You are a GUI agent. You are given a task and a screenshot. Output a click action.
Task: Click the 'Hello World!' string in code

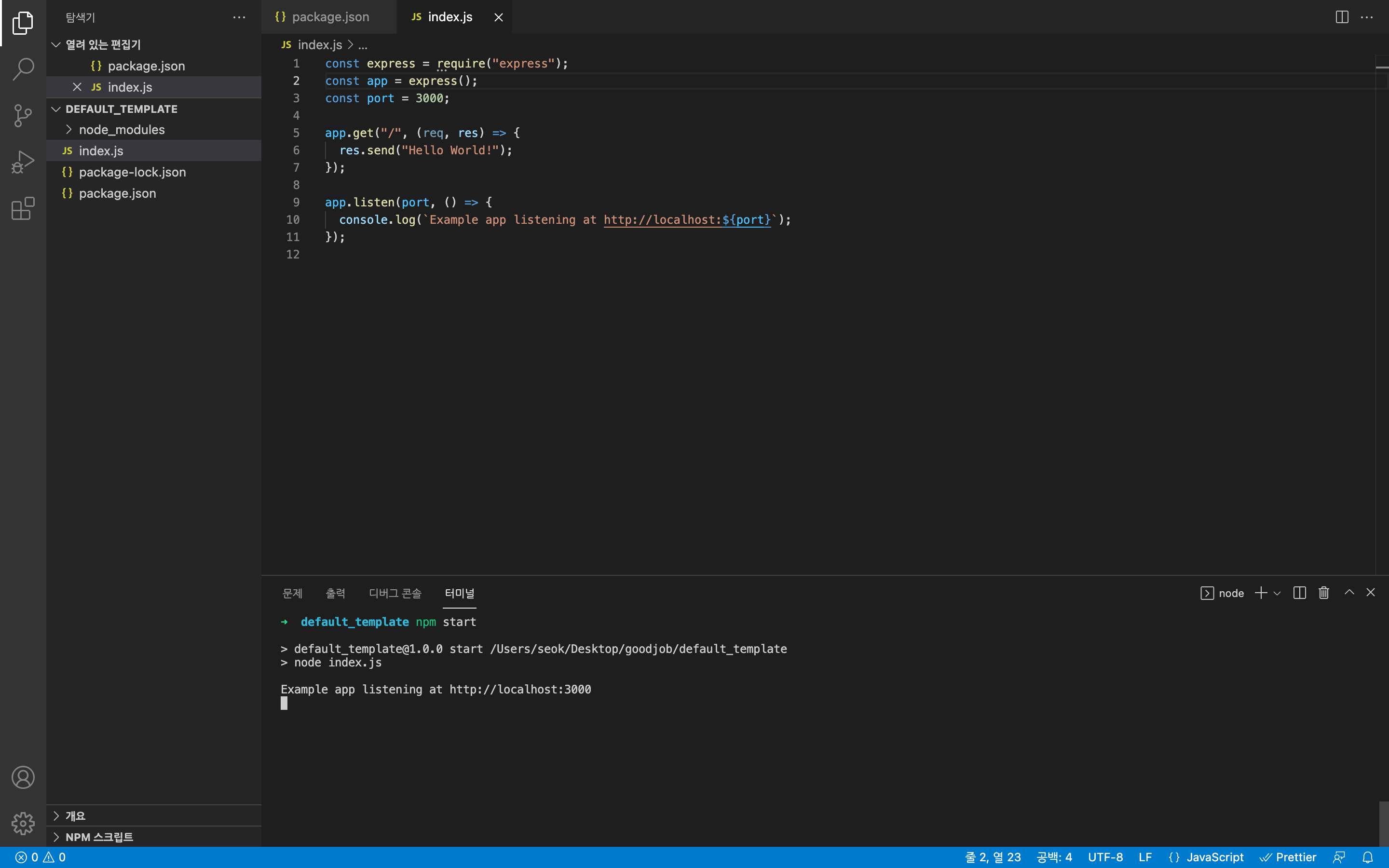(x=450, y=150)
